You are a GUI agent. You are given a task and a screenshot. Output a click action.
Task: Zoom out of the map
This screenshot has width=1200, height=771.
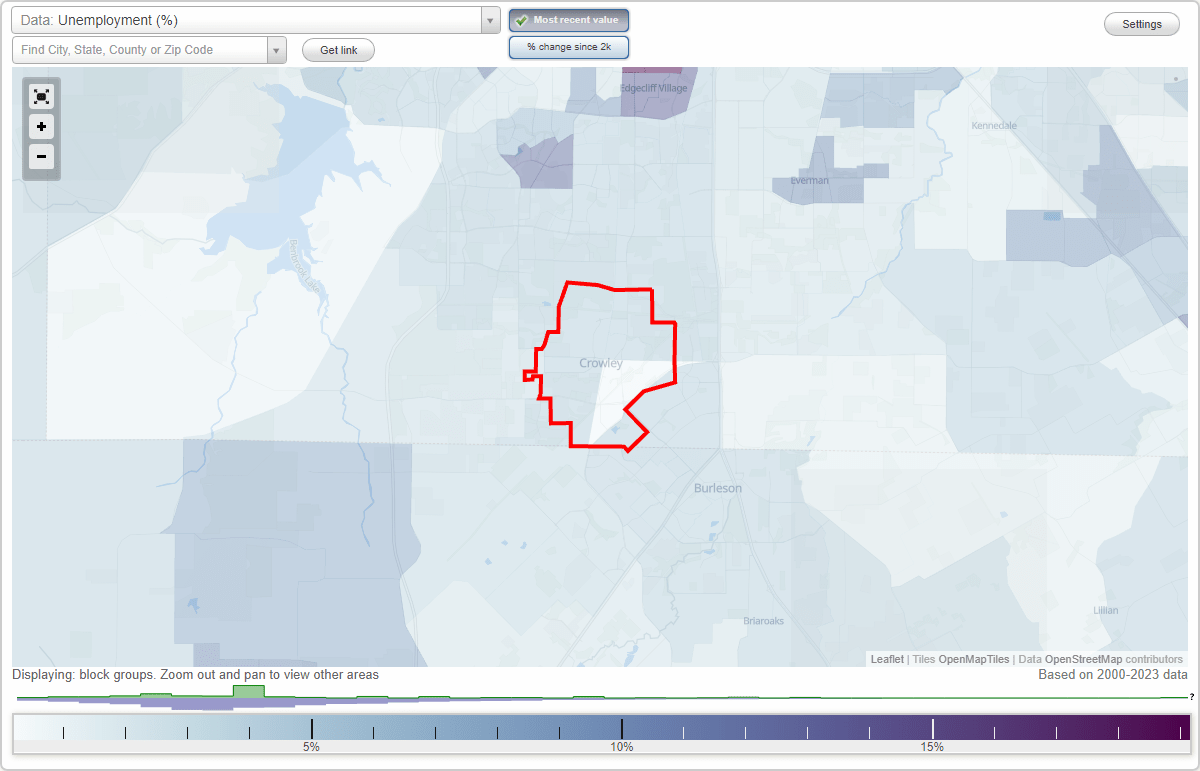[41, 157]
